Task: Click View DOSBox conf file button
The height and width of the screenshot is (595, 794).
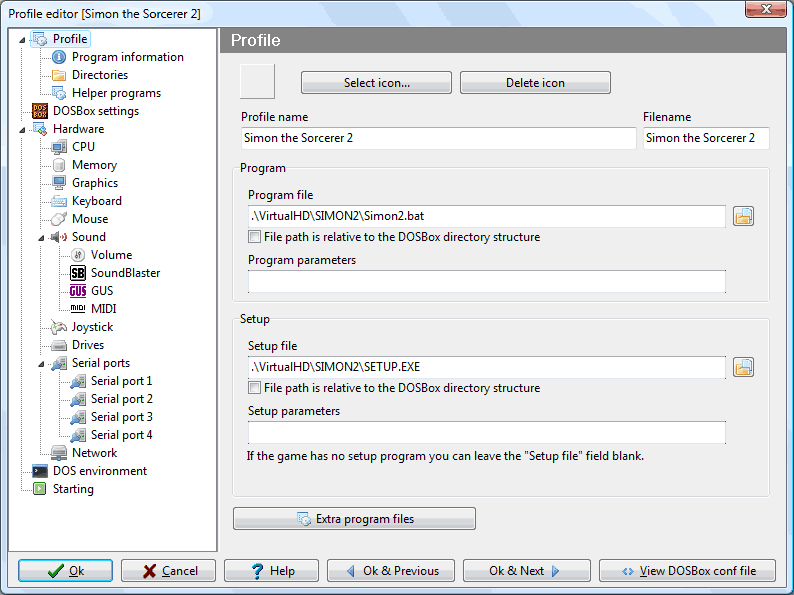Action: 688,571
